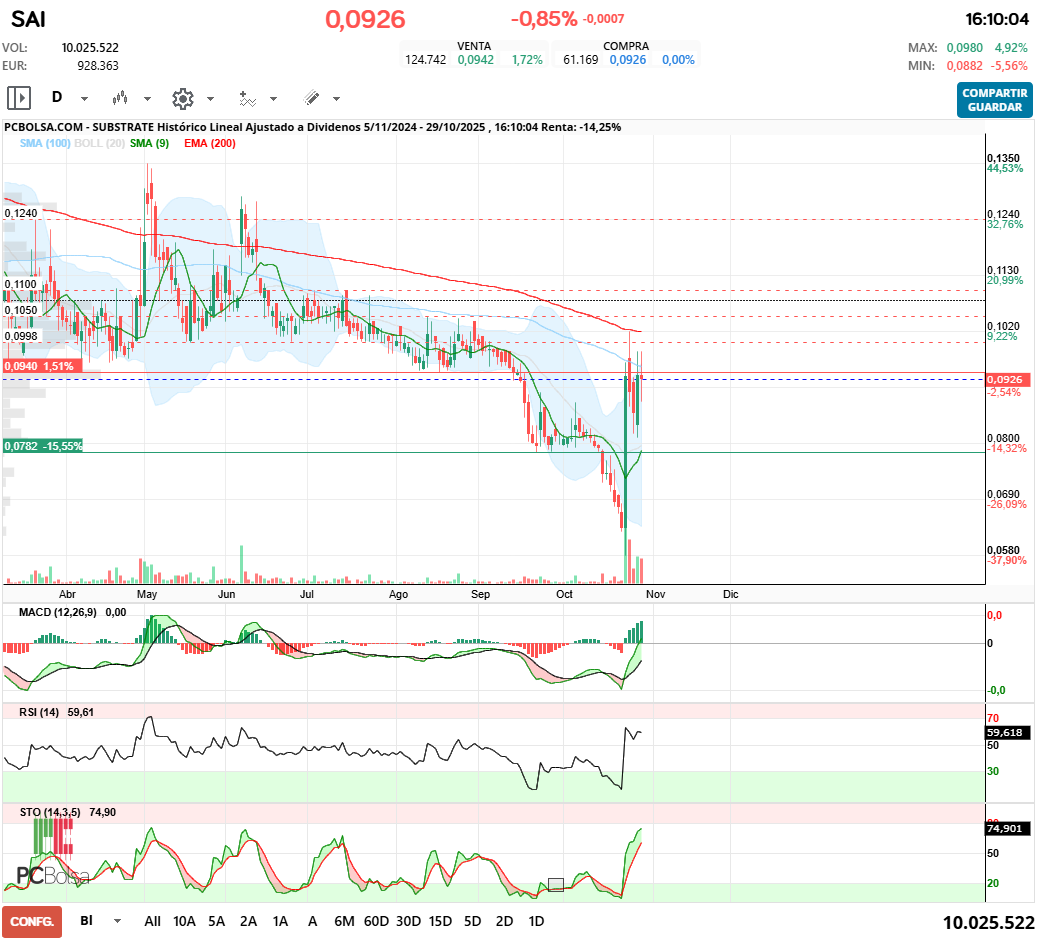Click the CONFG. button
Viewport: 1048px width, 943px height.
pyautogui.click(x=32, y=922)
